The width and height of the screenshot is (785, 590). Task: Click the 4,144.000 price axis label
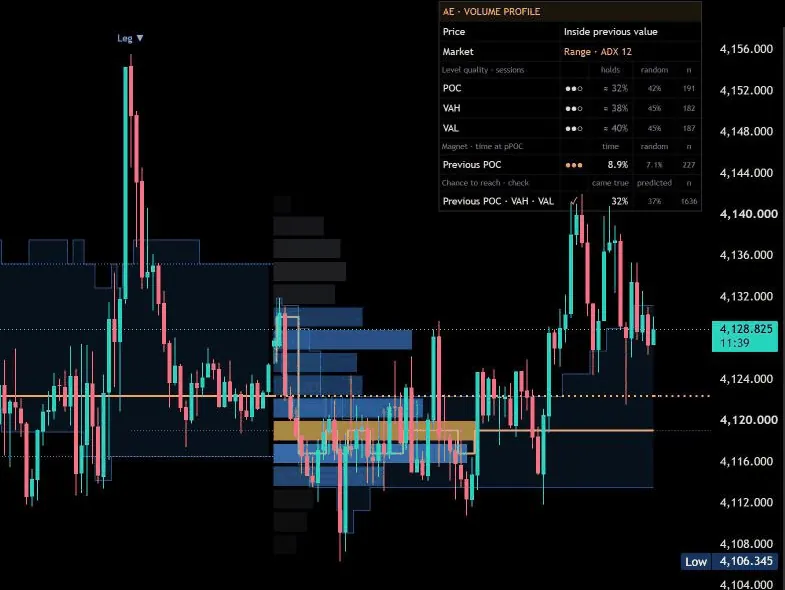coord(746,173)
